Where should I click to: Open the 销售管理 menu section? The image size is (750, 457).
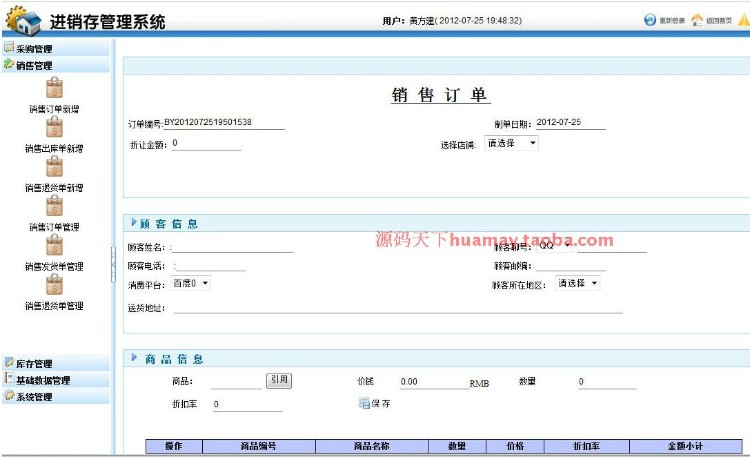[x=56, y=65]
